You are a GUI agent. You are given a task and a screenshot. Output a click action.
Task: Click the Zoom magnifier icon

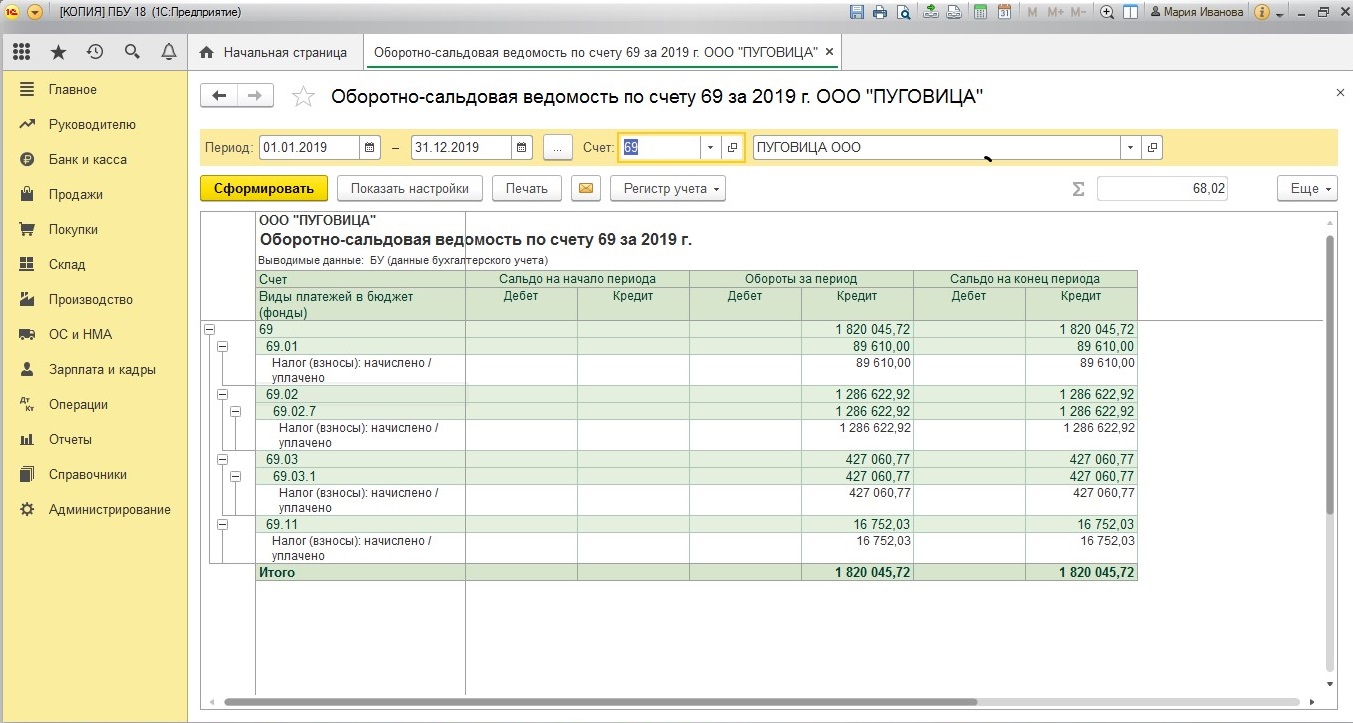pyautogui.click(x=1107, y=13)
